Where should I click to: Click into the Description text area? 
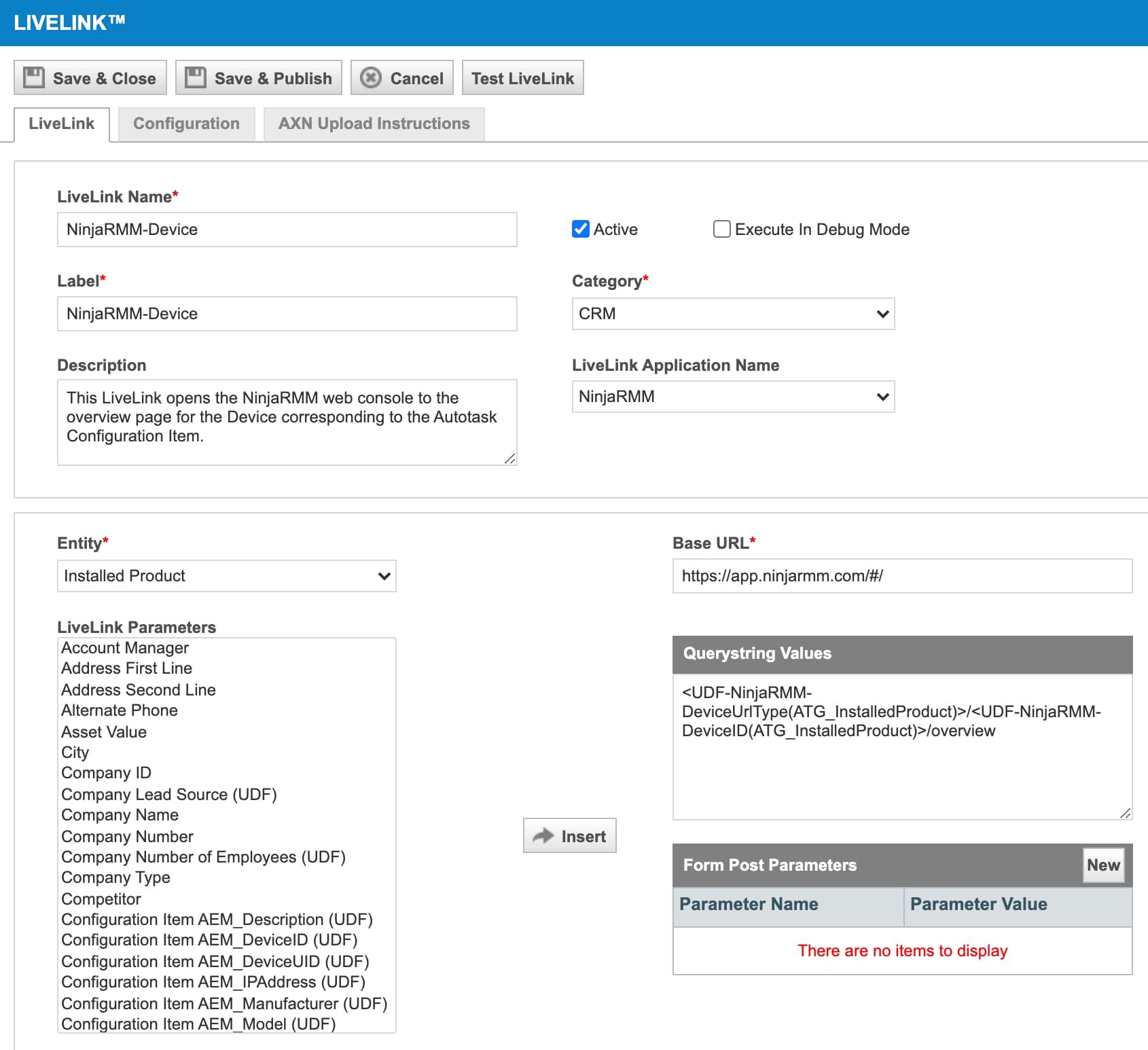tap(287, 422)
